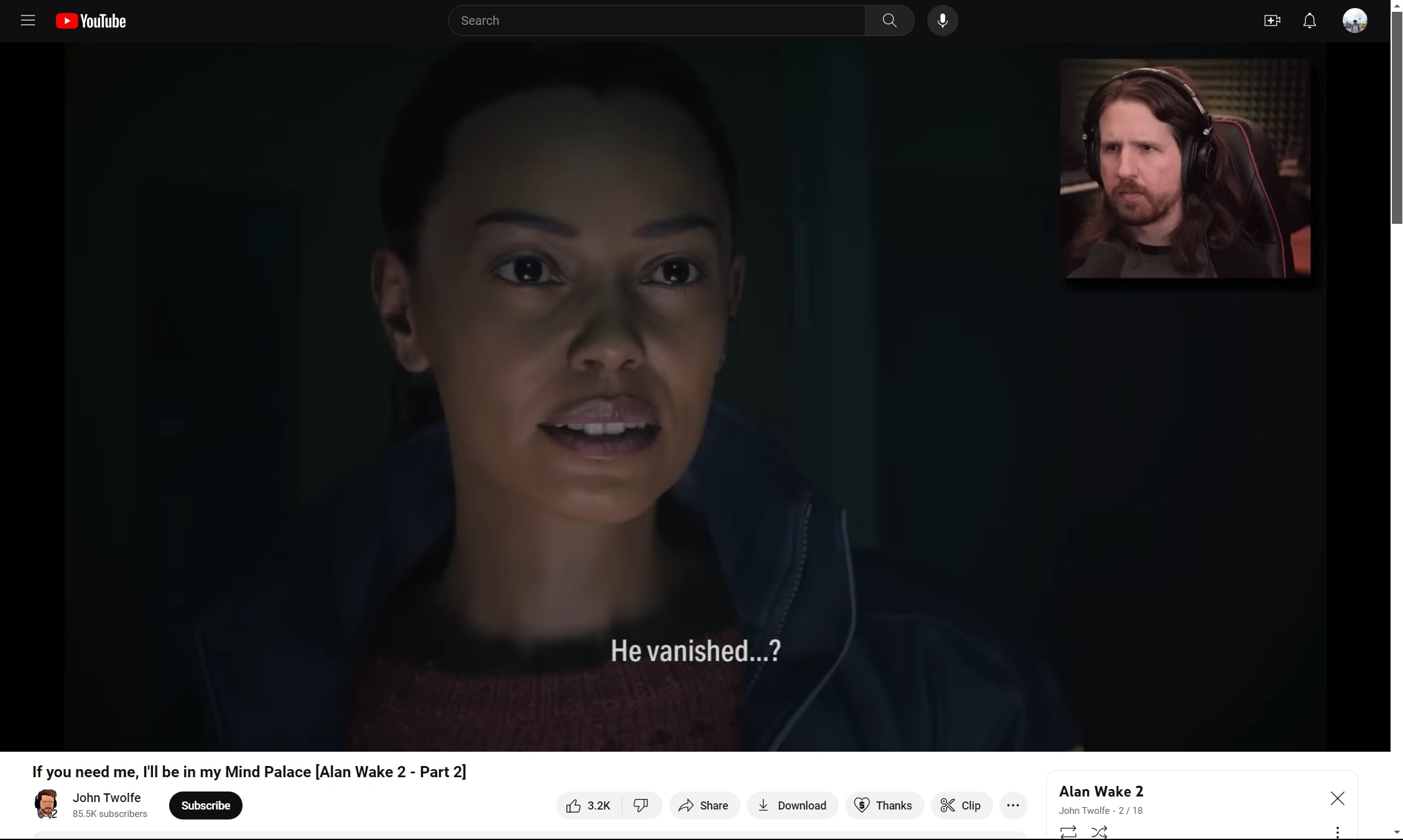Click the video player area

(695, 397)
